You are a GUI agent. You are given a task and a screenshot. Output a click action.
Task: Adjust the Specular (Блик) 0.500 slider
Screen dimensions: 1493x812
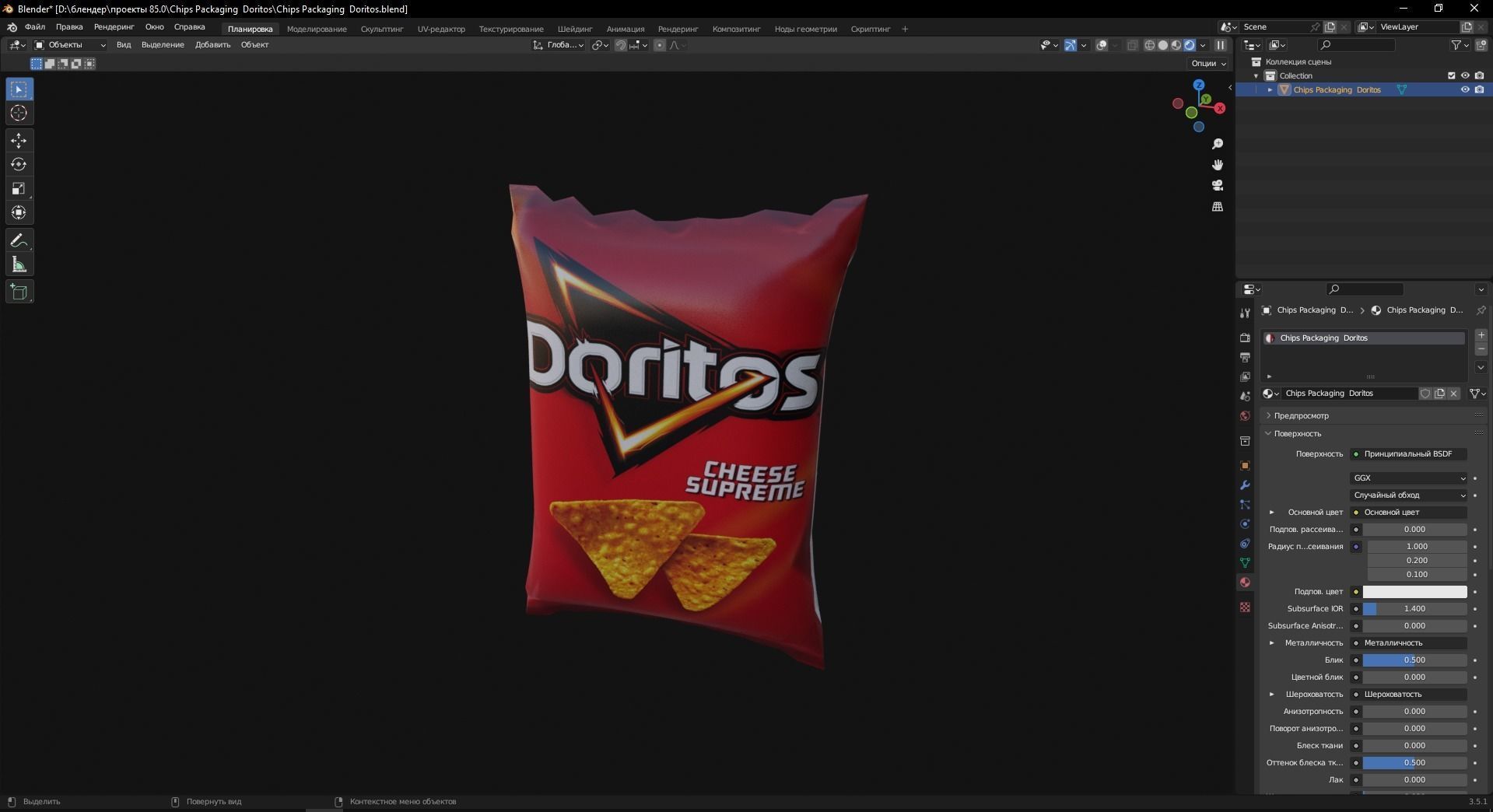point(1414,660)
